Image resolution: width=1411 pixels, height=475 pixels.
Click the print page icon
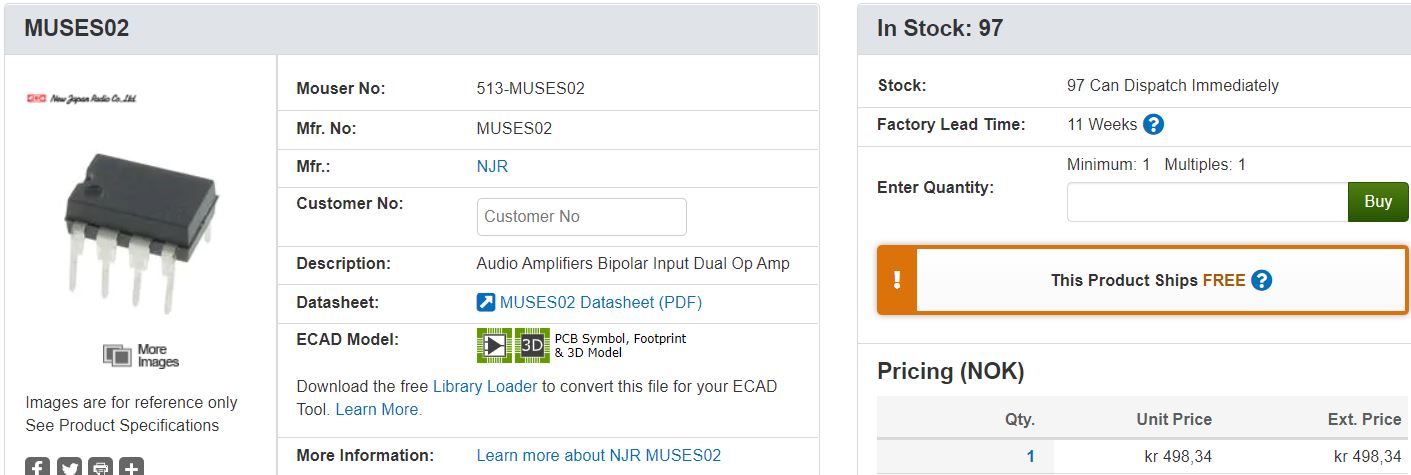[x=101, y=467]
